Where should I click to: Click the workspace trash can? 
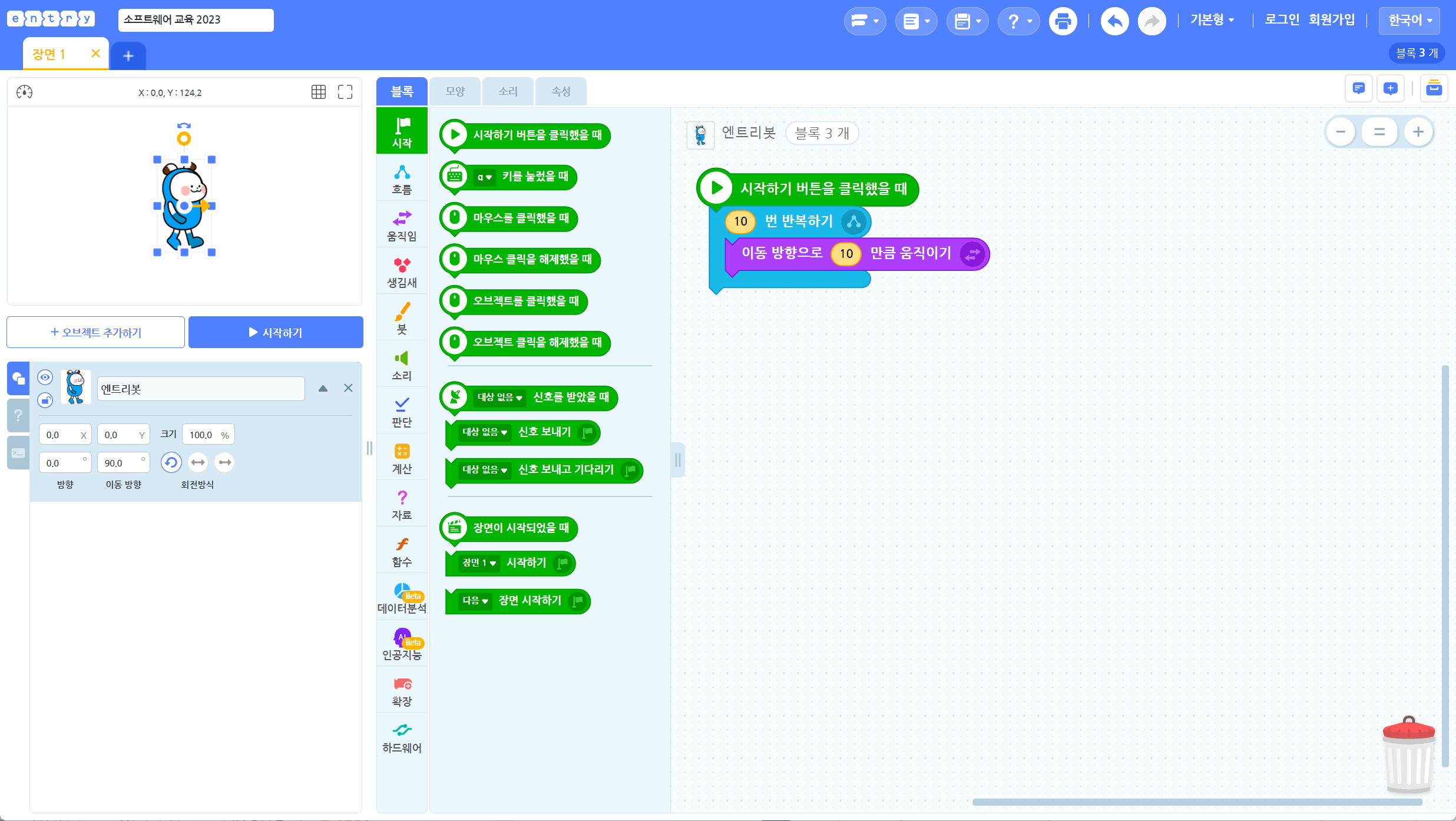[x=1409, y=755]
